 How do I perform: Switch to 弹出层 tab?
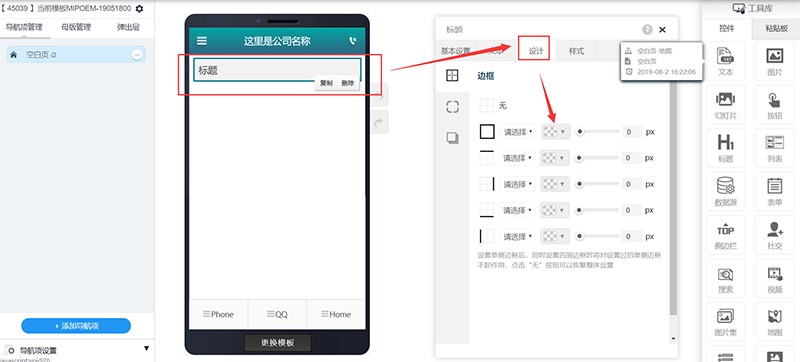pos(128,27)
